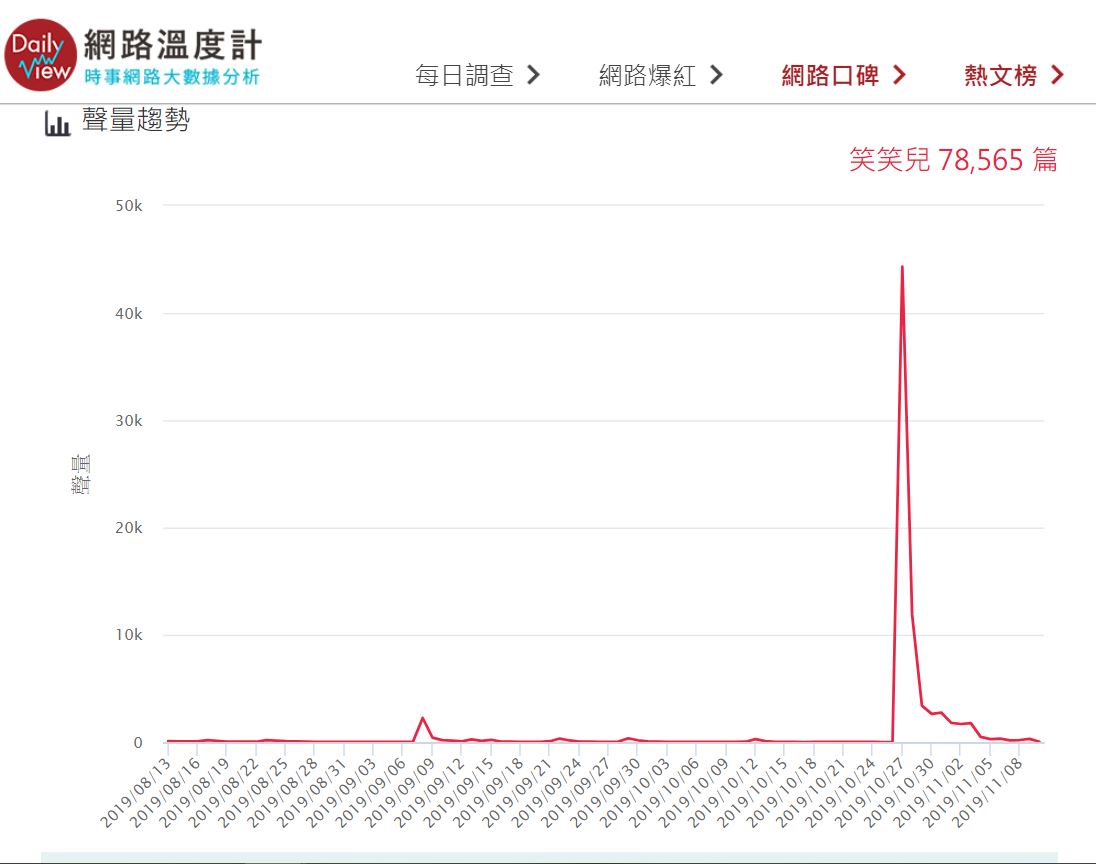Toggle the 笑笑兒 78,565 篇 legend series
The height and width of the screenshot is (864, 1096).
pyautogui.click(x=953, y=159)
